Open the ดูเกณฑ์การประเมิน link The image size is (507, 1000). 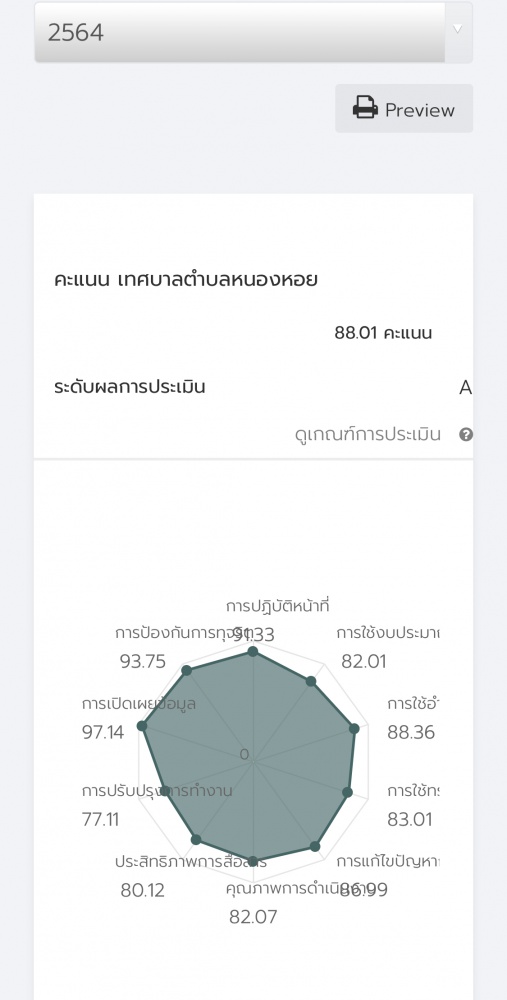368,435
